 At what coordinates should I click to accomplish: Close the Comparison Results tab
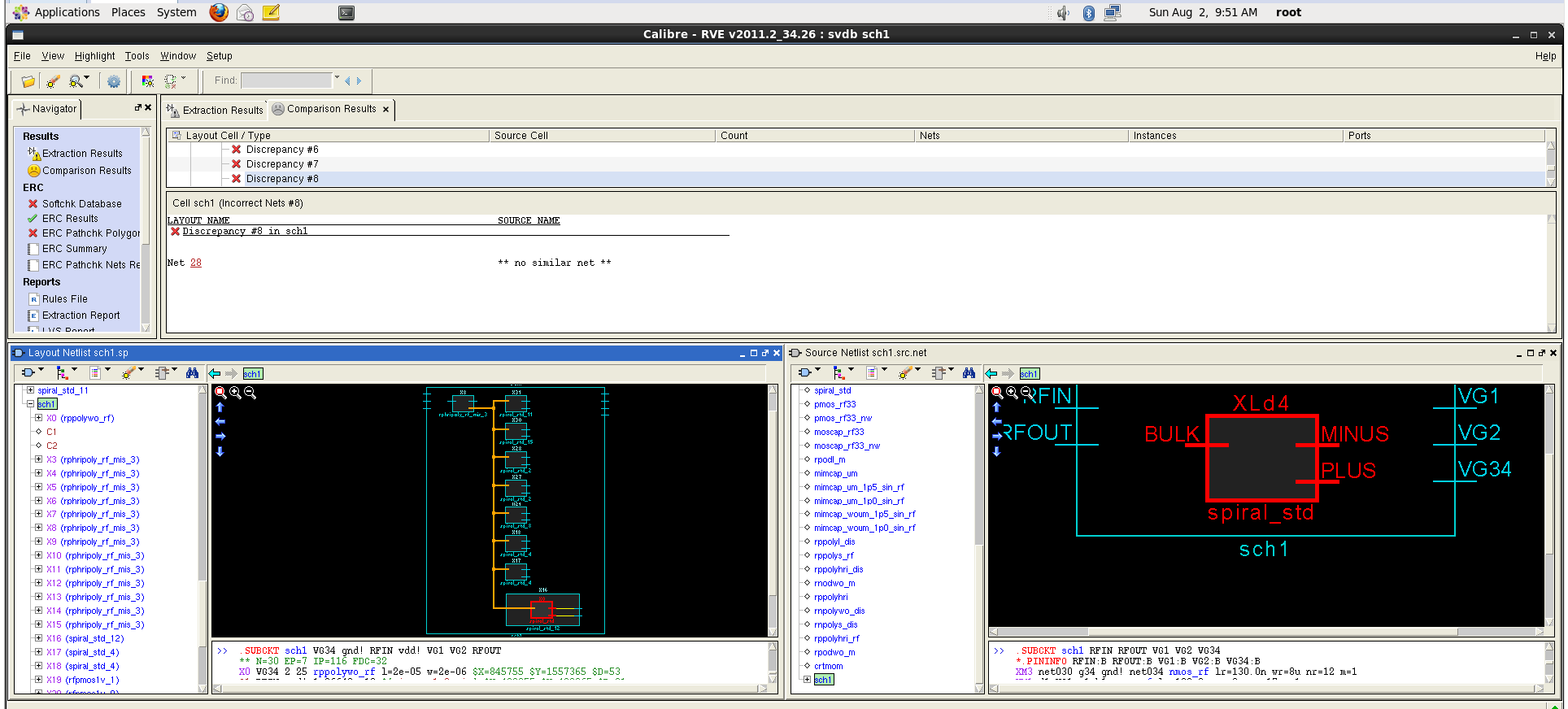pos(385,110)
